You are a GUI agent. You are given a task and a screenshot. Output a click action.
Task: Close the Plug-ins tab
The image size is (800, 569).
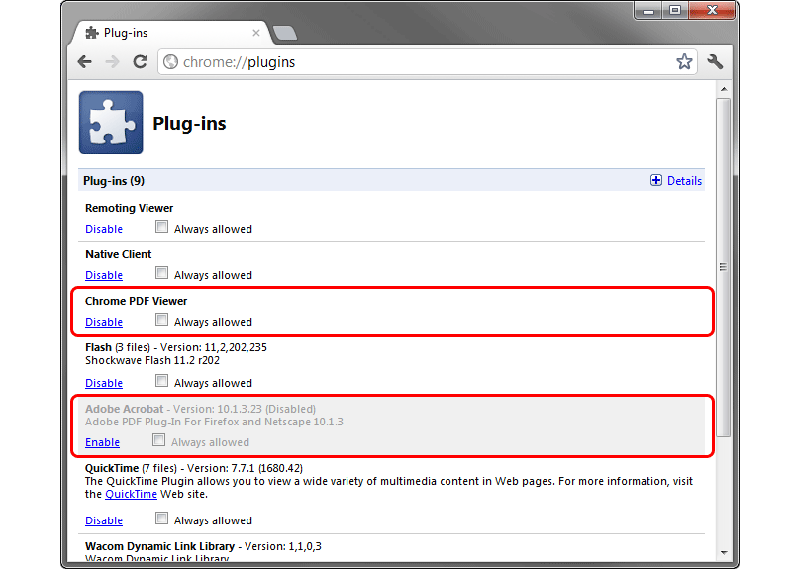tap(256, 33)
